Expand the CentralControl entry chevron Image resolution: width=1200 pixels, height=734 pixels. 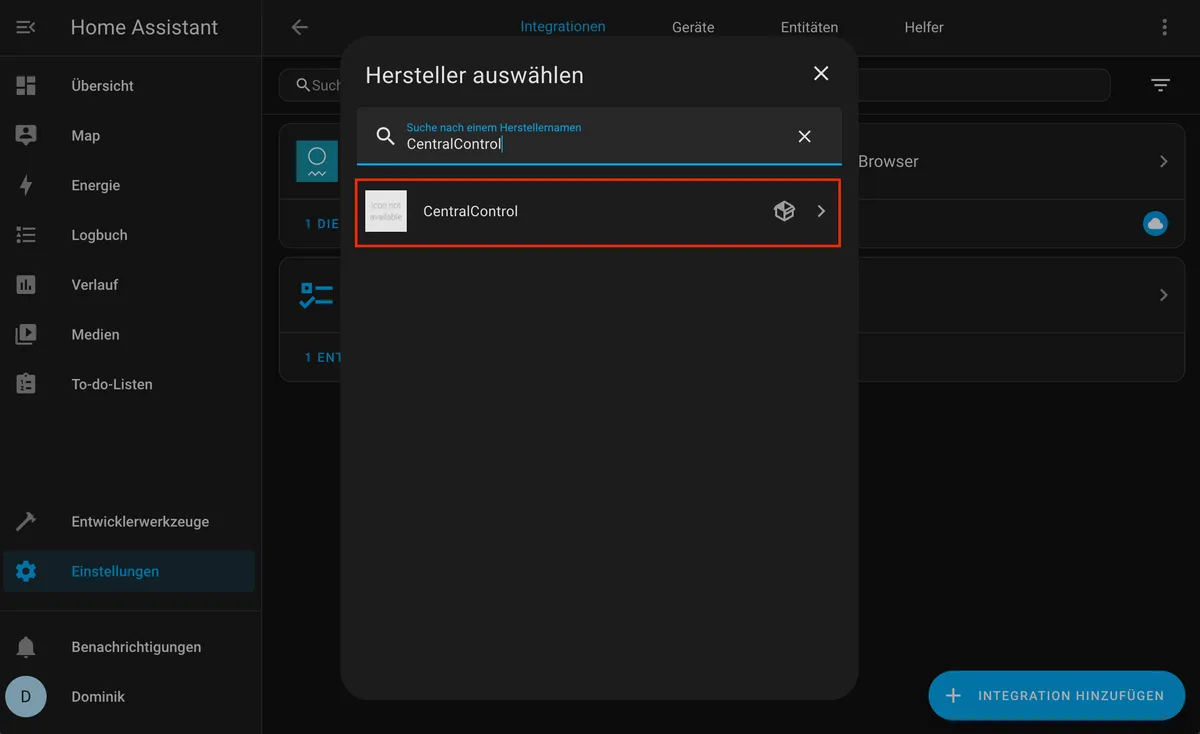tap(821, 211)
